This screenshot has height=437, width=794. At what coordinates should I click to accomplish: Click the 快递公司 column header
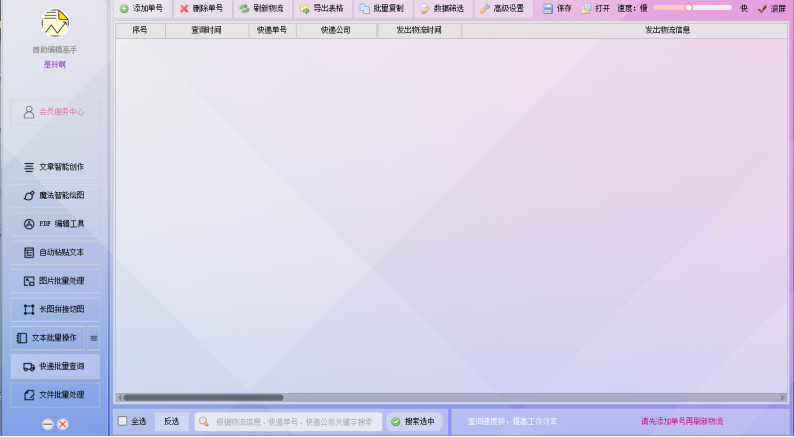point(336,30)
